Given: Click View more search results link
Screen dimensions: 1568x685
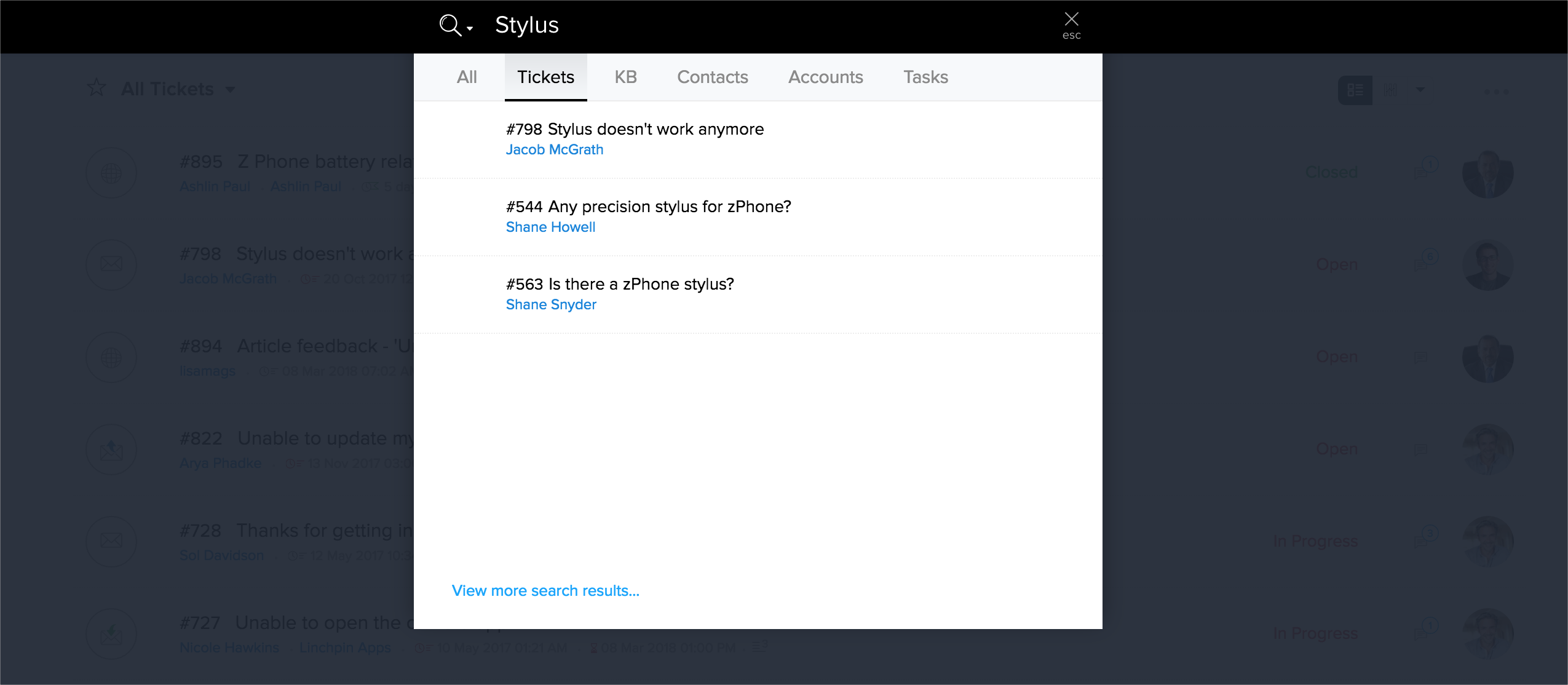Looking at the screenshot, I should (545, 590).
